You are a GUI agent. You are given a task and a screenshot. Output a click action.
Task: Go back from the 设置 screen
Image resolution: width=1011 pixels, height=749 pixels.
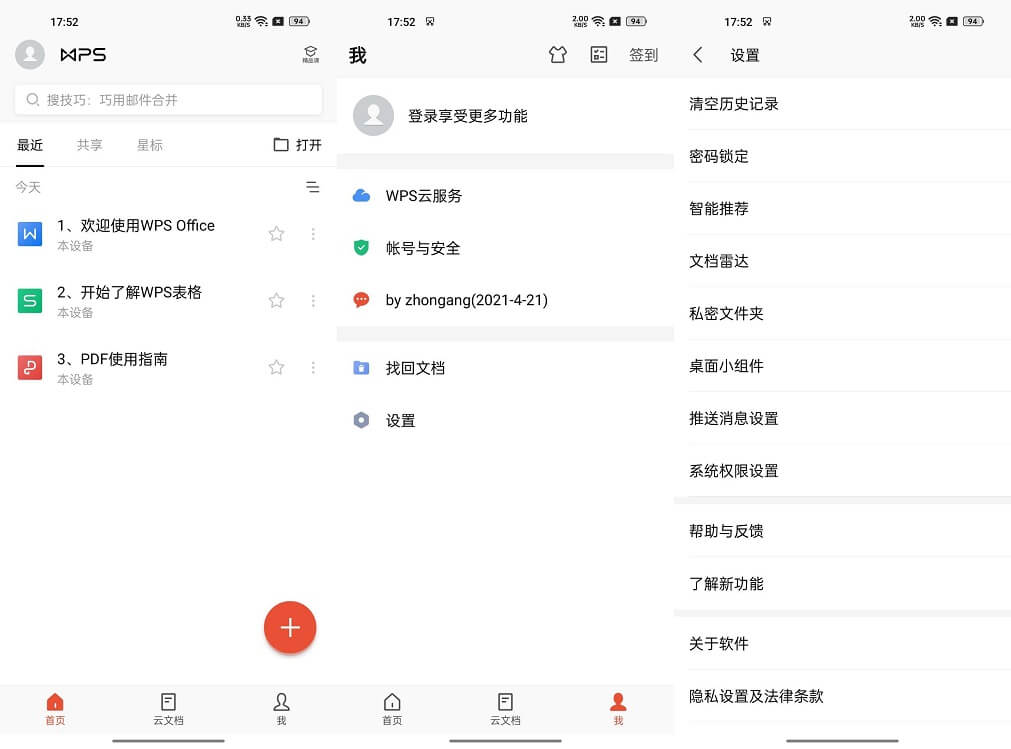698,55
